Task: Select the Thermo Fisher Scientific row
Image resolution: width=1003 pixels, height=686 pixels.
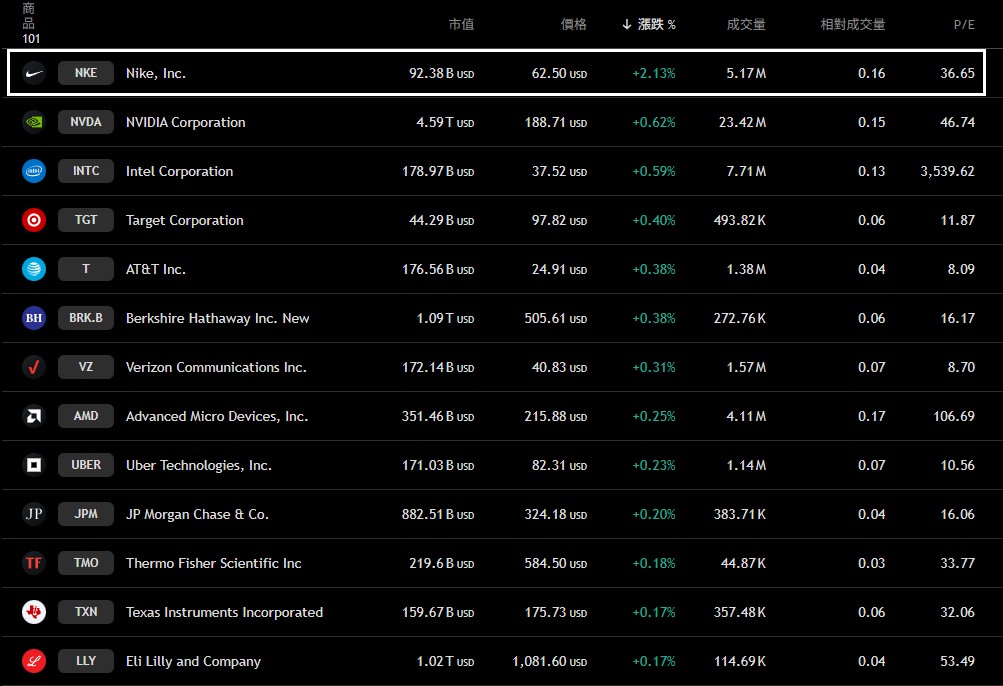Action: click(x=500, y=563)
